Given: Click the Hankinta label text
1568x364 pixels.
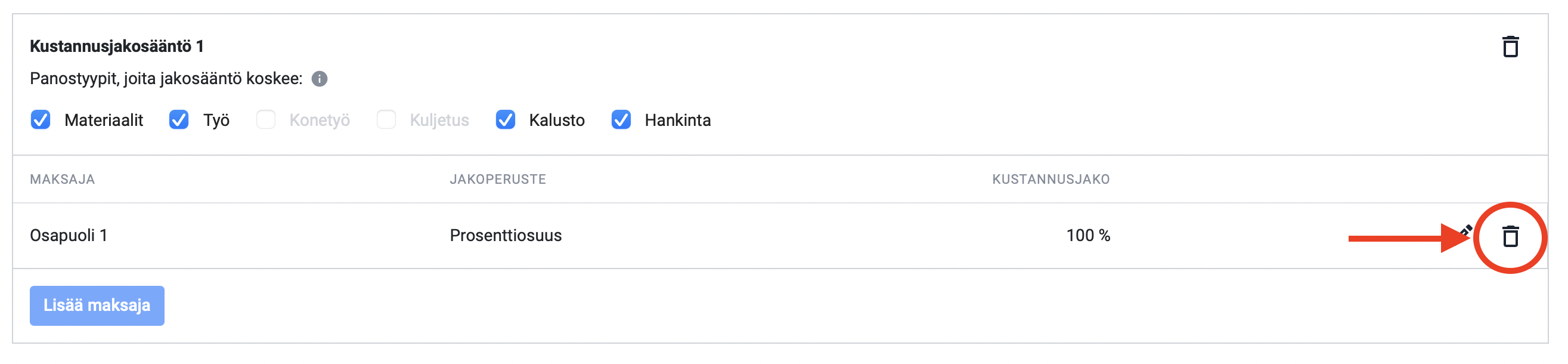Looking at the screenshot, I should point(677,120).
